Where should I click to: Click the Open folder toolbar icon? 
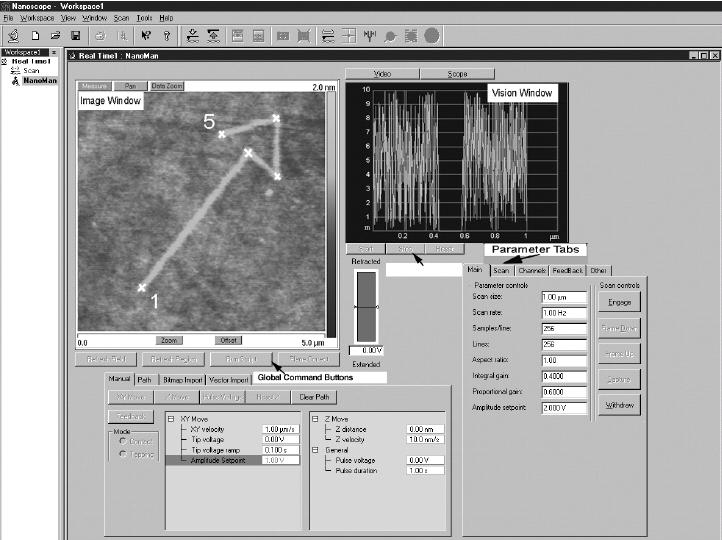click(x=54, y=35)
